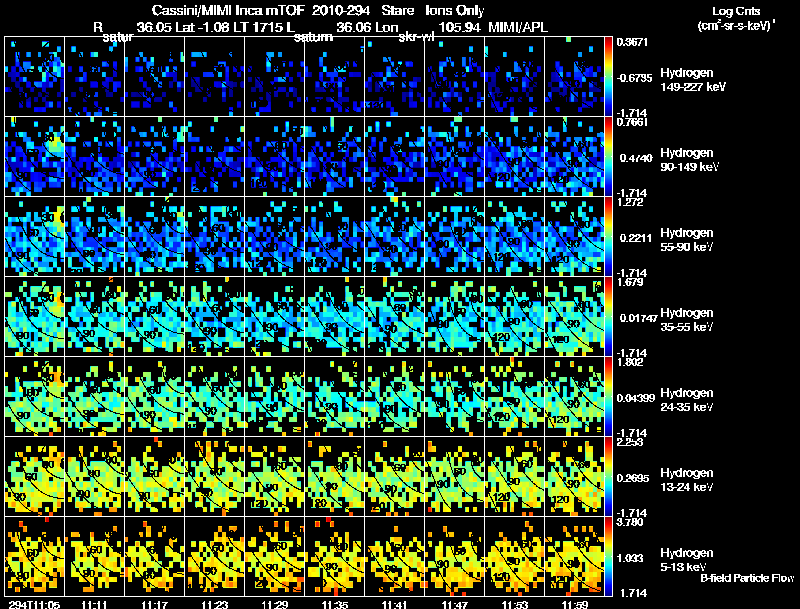Click the "Hydrogen 13-24 keV" row label
Screen dimensions: 800x609
tap(687, 479)
